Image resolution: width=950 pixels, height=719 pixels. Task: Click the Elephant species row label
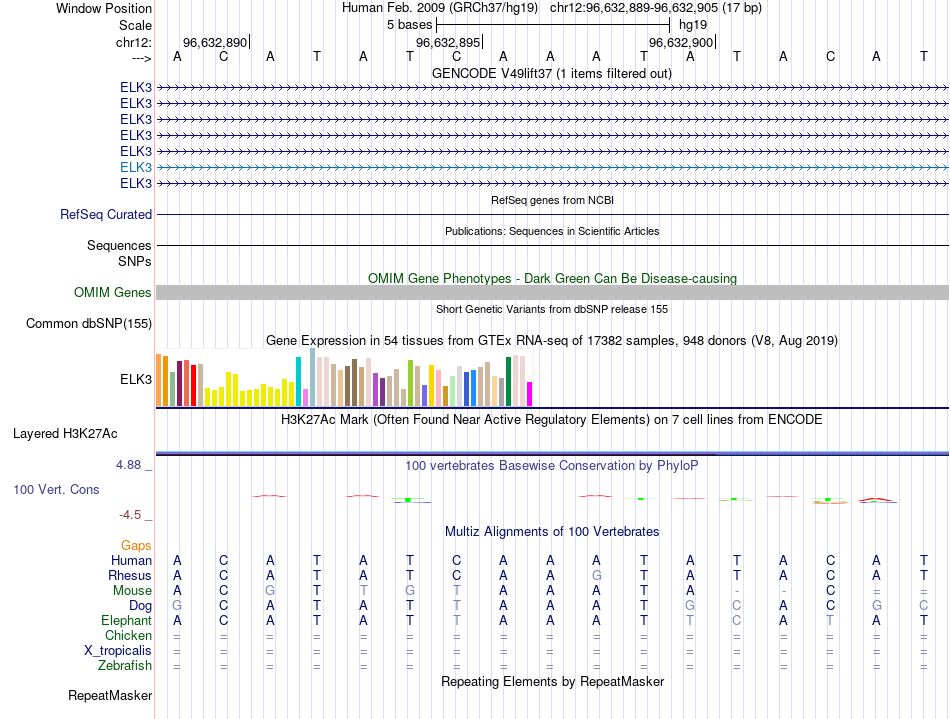tap(126, 621)
